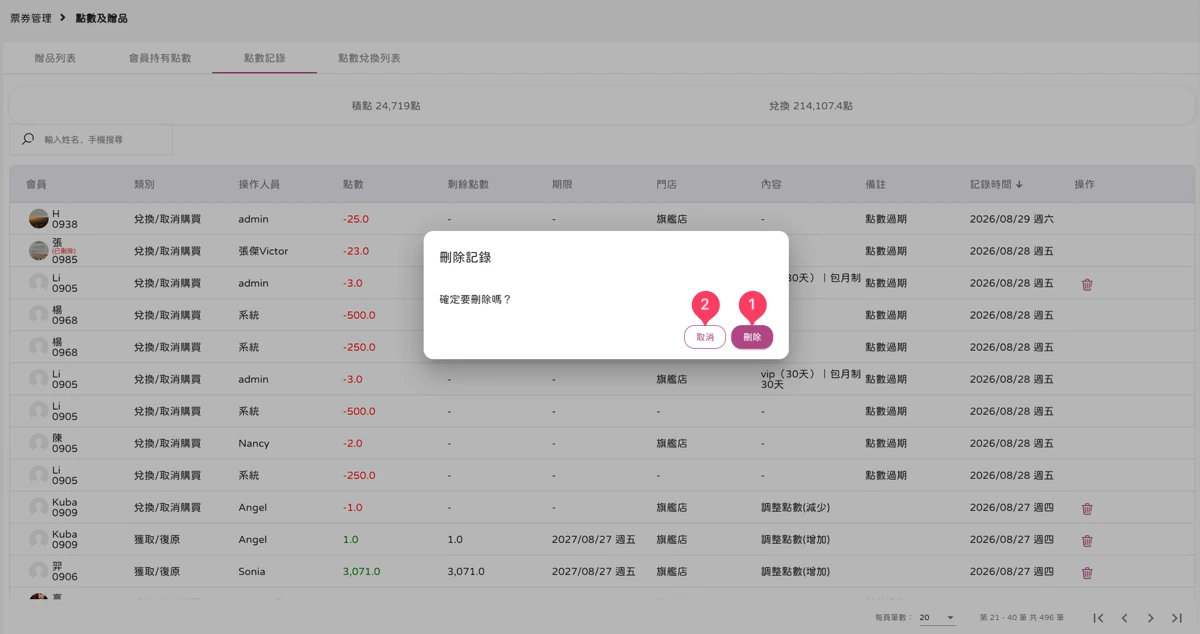
Task: Switch to 會員持有點數 tab
Action: tap(160, 58)
